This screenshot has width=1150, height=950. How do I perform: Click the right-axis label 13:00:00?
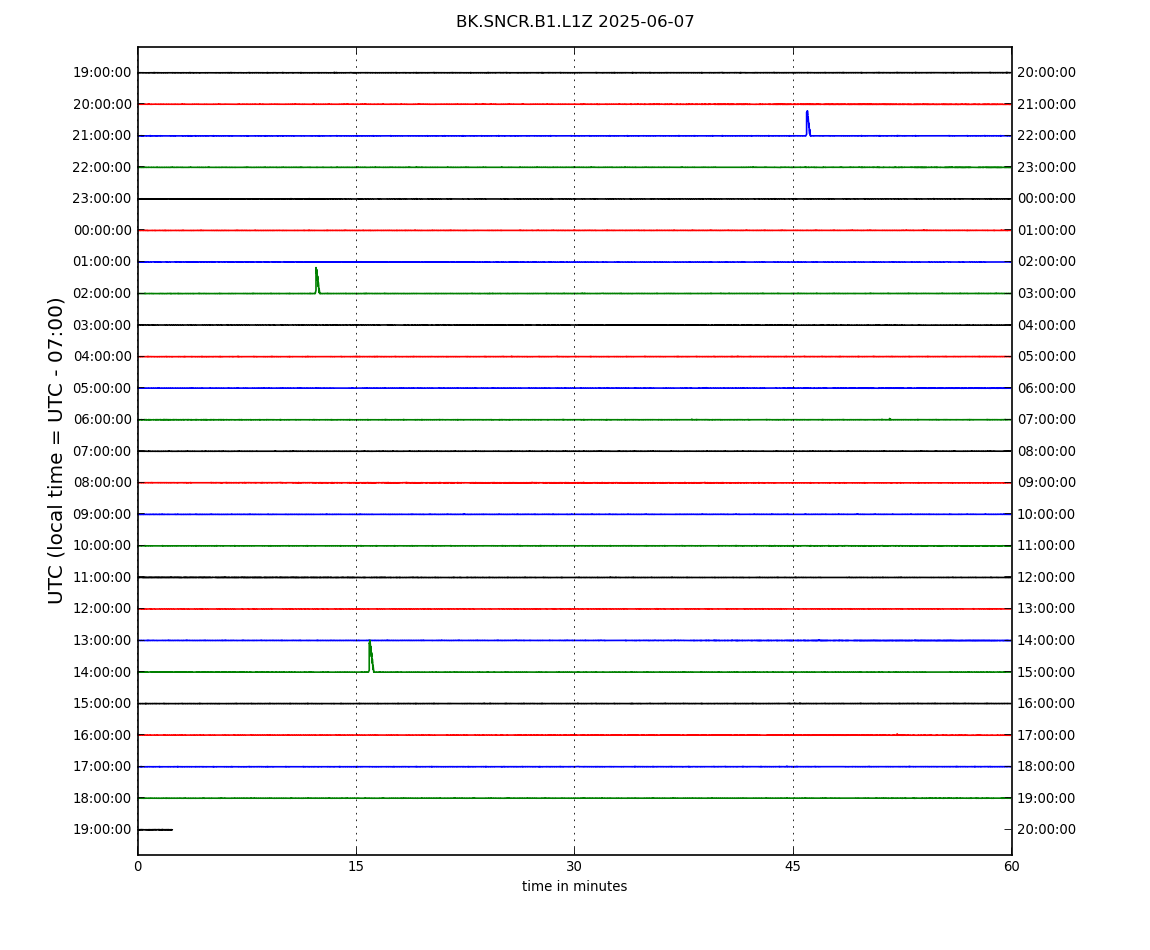point(1047,609)
